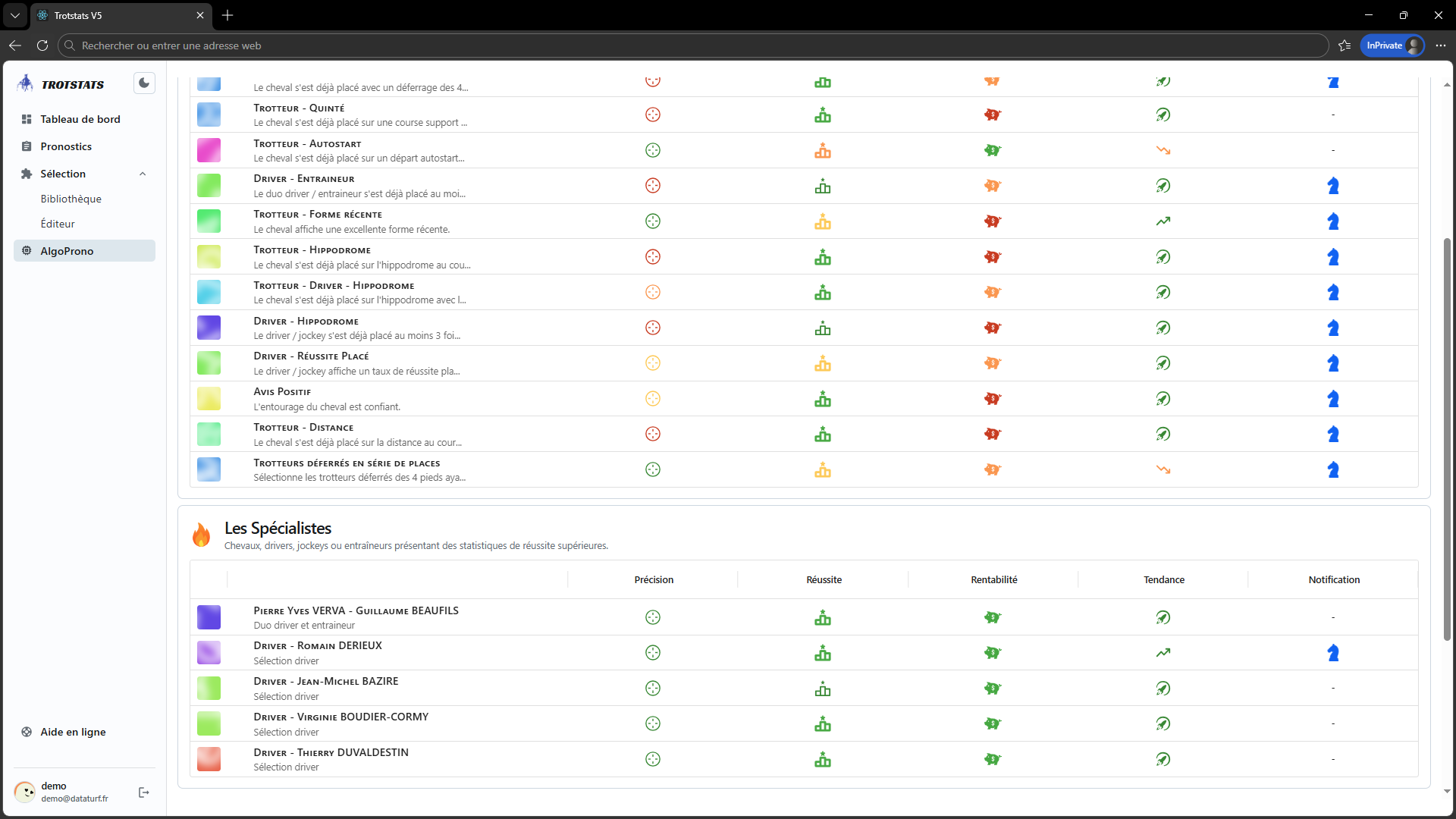
Task: Click the Romain DERIEUX notification knight icon
Action: click(x=1333, y=653)
